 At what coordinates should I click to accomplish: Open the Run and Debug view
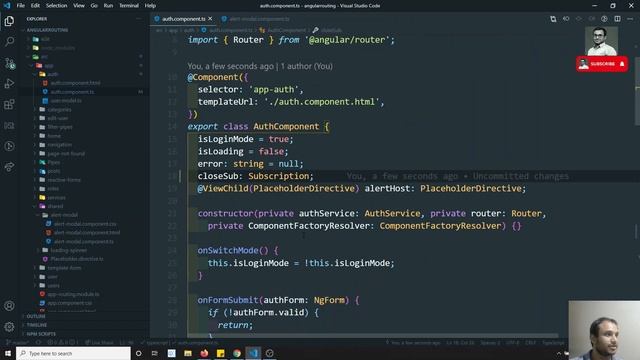[x=9, y=84]
